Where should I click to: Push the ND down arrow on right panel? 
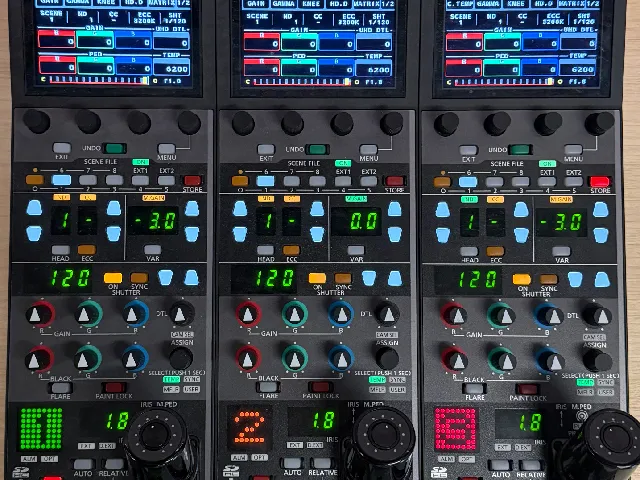[x=442, y=236]
